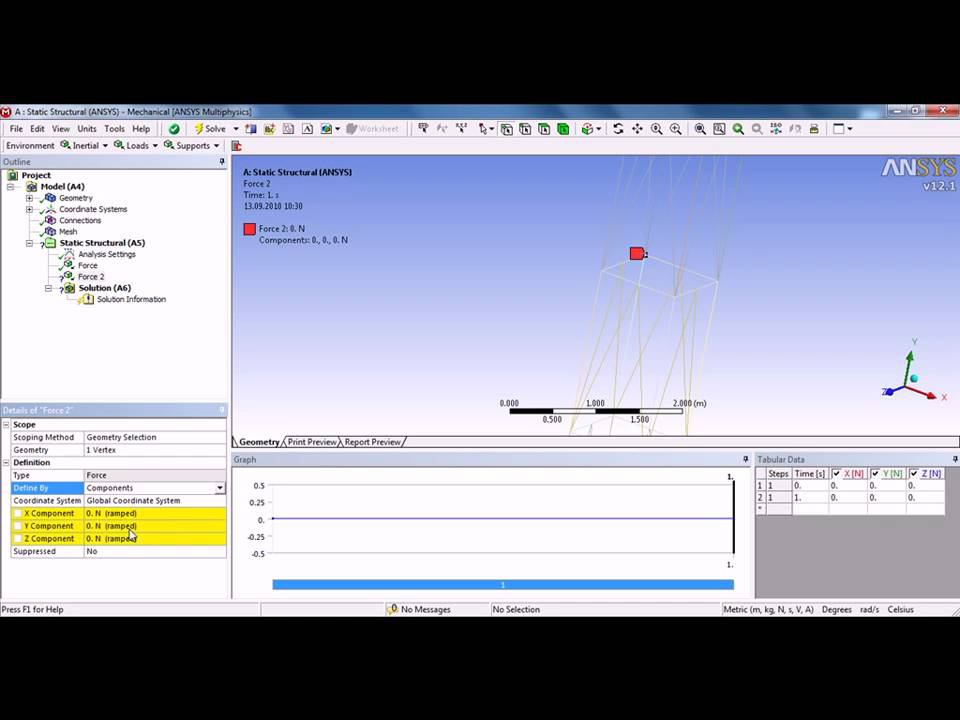Click the globe figure/image toolbar icon
The width and height of the screenshot is (960, 720).
click(x=326, y=129)
